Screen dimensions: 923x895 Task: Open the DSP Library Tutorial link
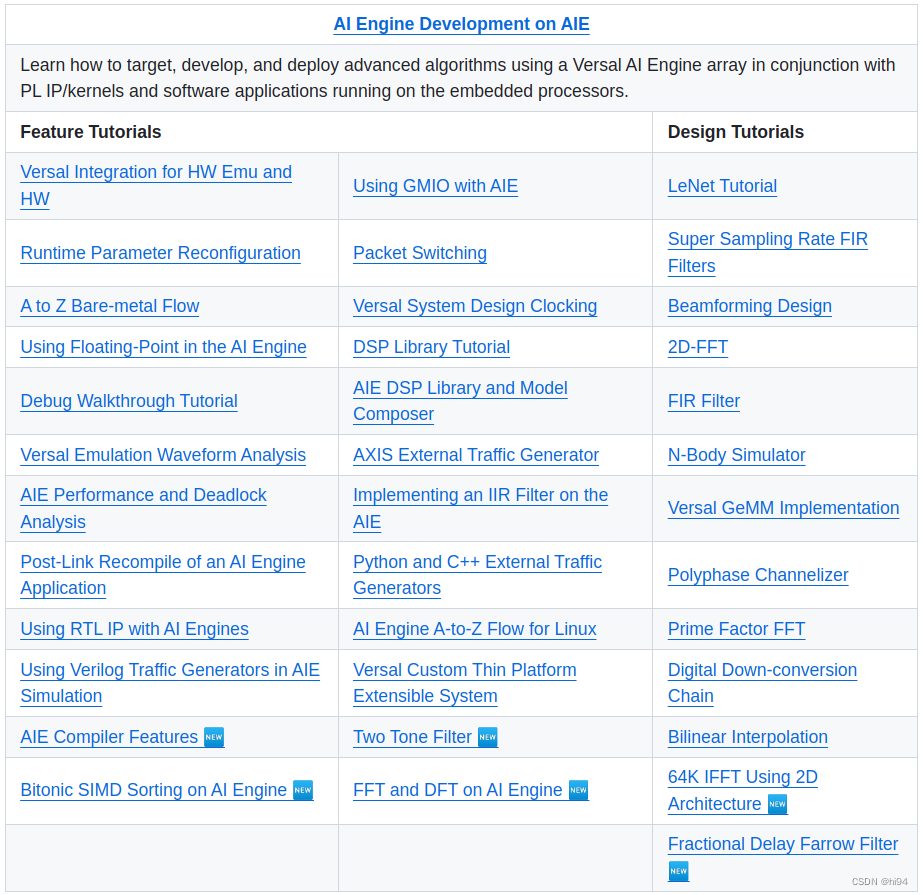pos(431,347)
